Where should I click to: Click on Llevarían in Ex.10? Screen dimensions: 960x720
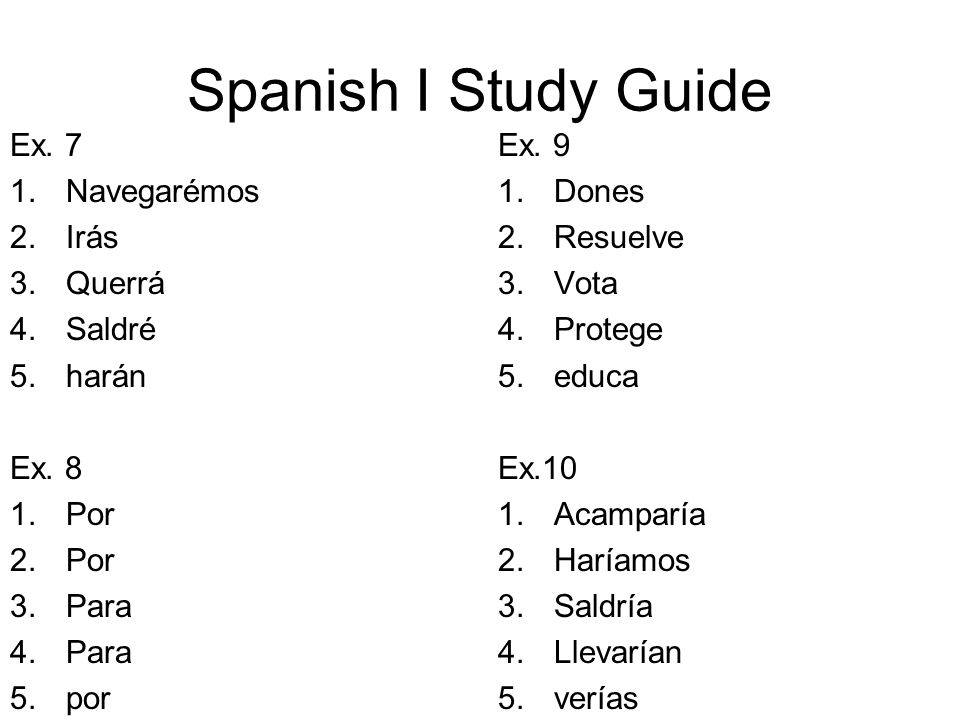pyautogui.click(x=618, y=653)
